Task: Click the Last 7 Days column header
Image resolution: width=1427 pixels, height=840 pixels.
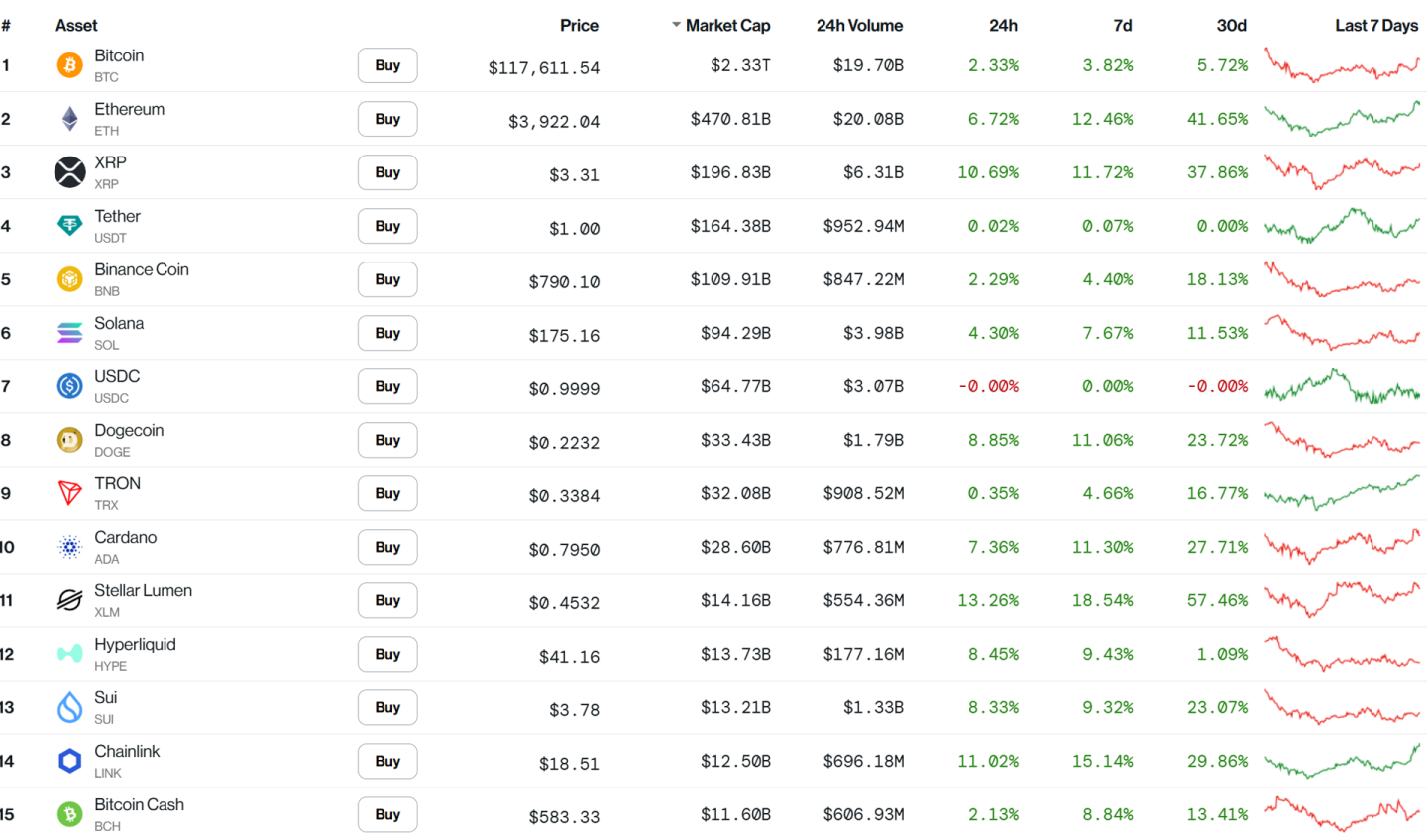Action: pyautogui.click(x=1376, y=25)
